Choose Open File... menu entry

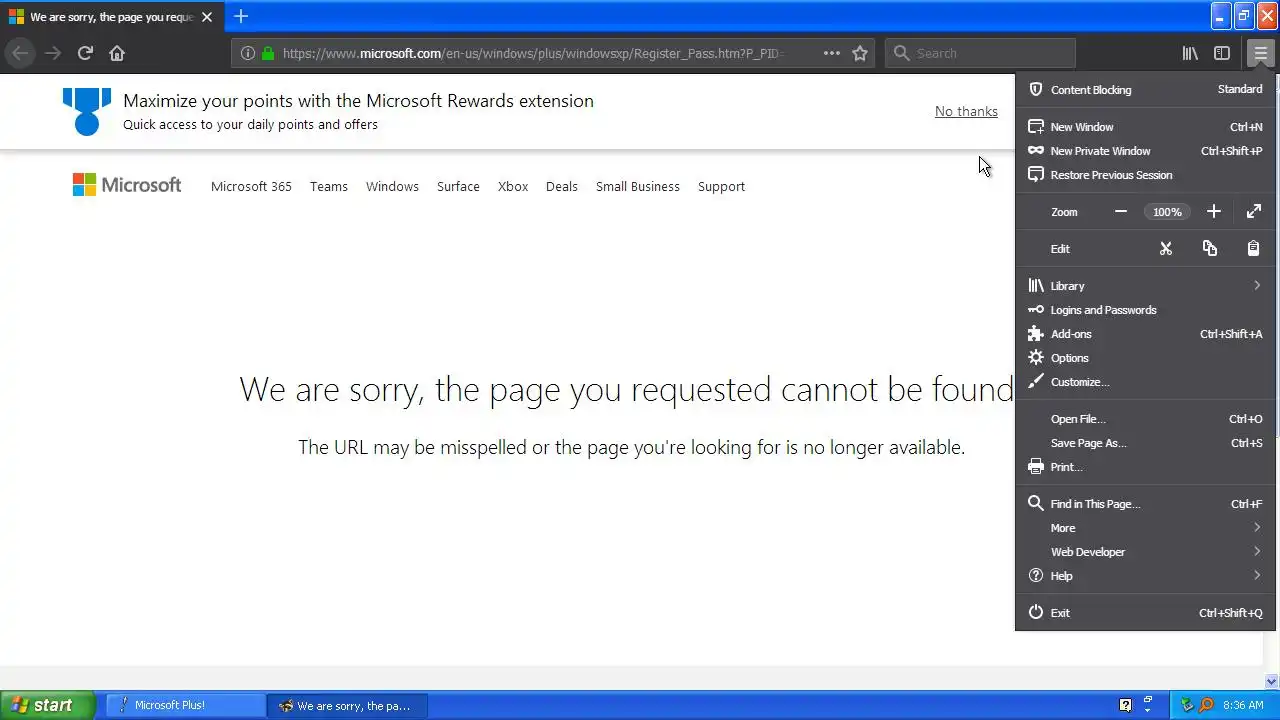click(1145, 419)
